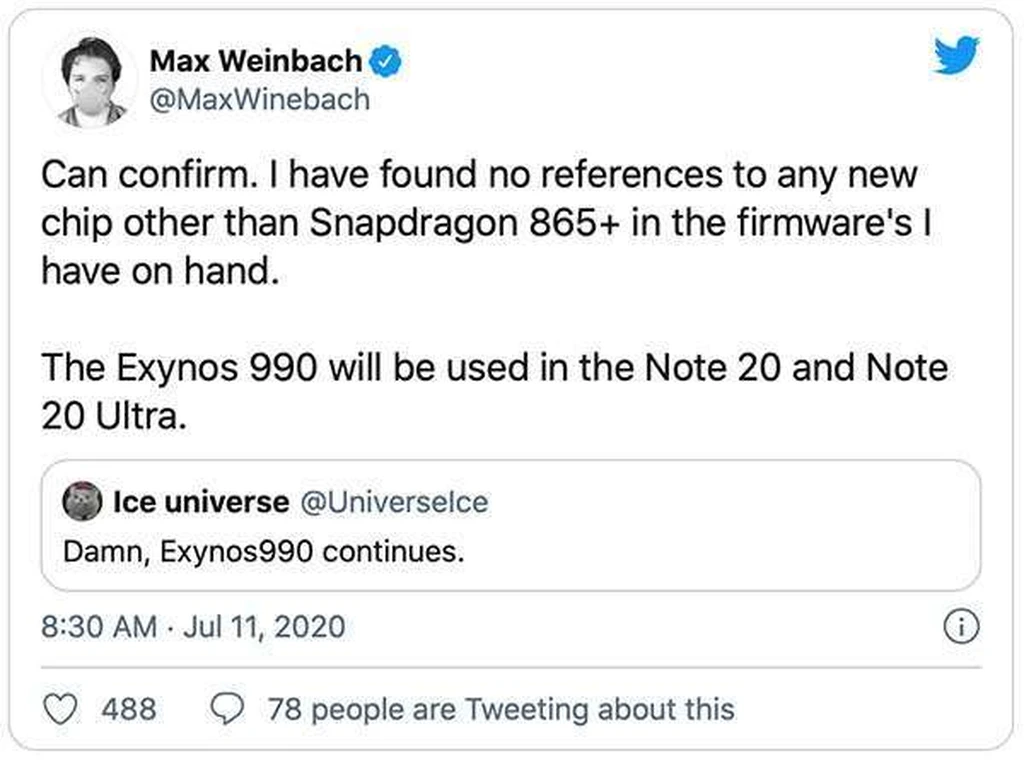Open the tweet info circle icon
The image size is (1024, 761).
(x=961, y=626)
